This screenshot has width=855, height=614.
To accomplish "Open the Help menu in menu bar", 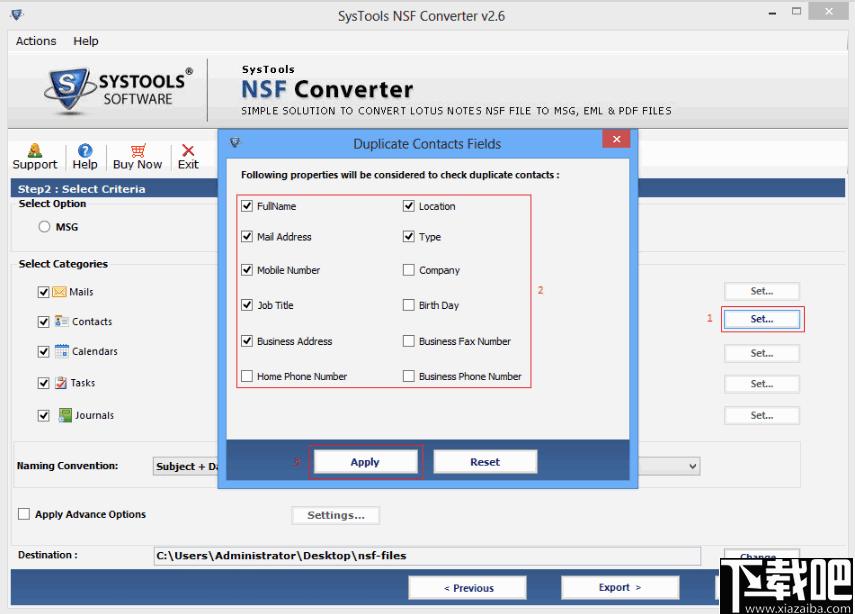I will click(x=86, y=41).
